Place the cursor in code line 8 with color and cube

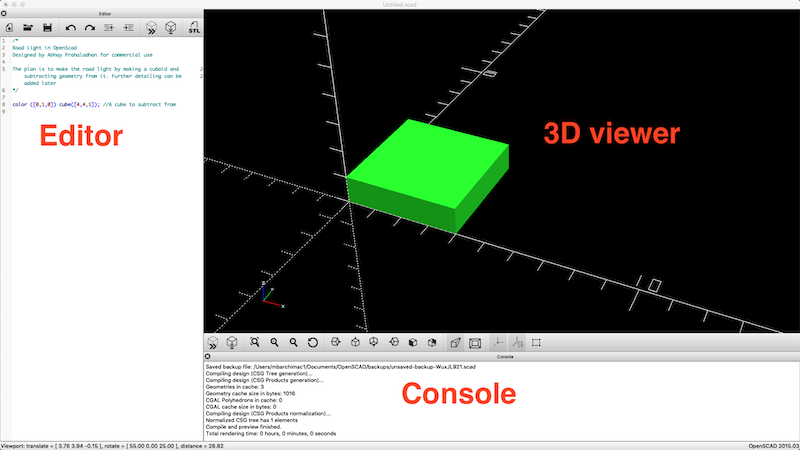(x=94, y=104)
